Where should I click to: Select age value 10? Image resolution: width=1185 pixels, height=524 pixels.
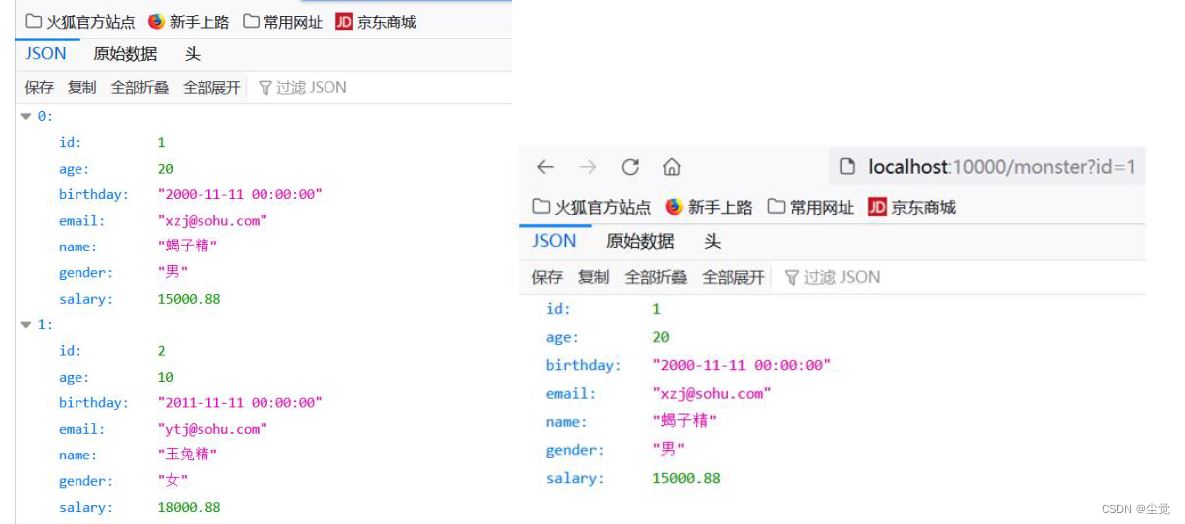(166, 377)
